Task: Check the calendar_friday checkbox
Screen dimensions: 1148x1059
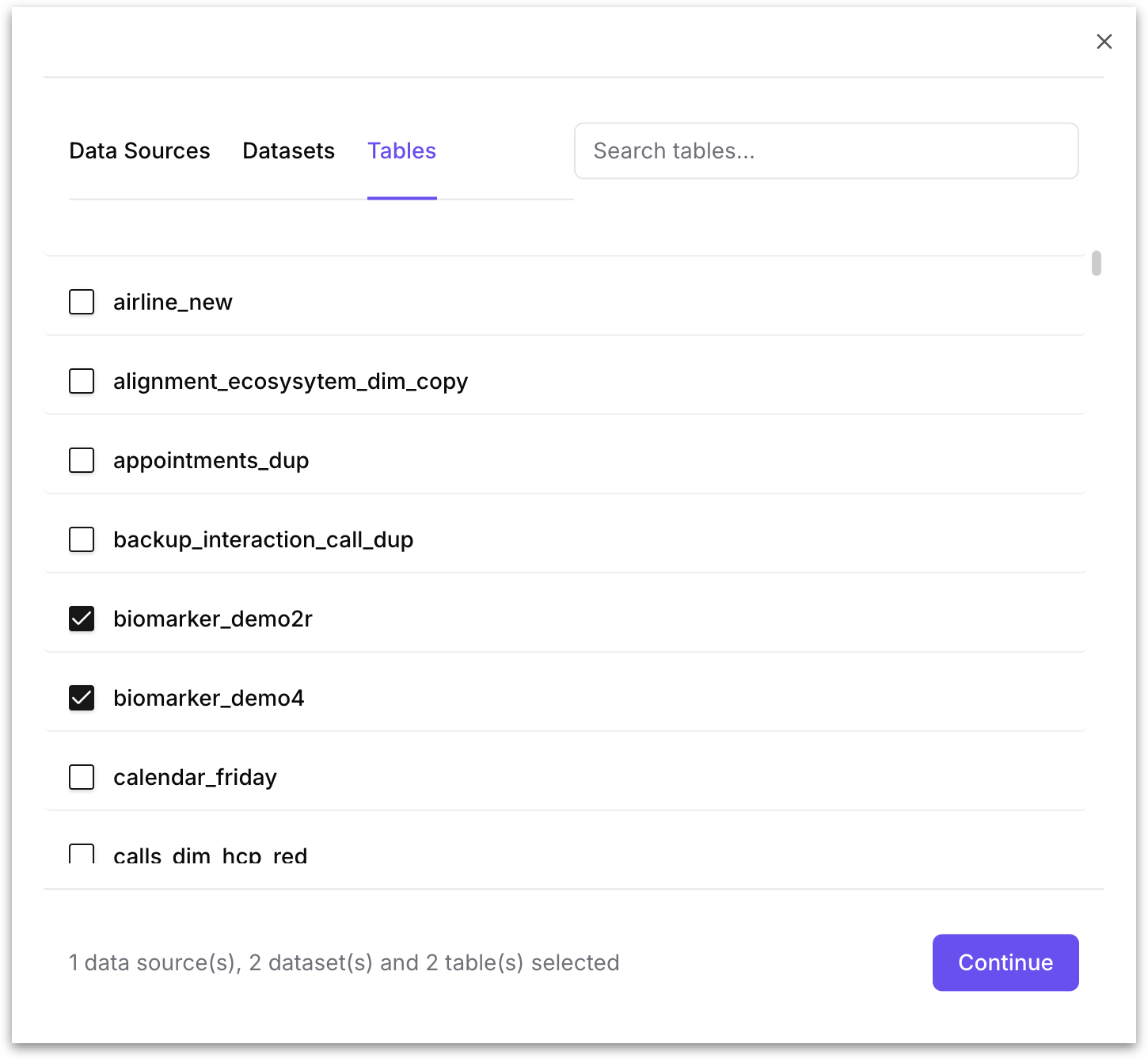Action: coord(82,777)
